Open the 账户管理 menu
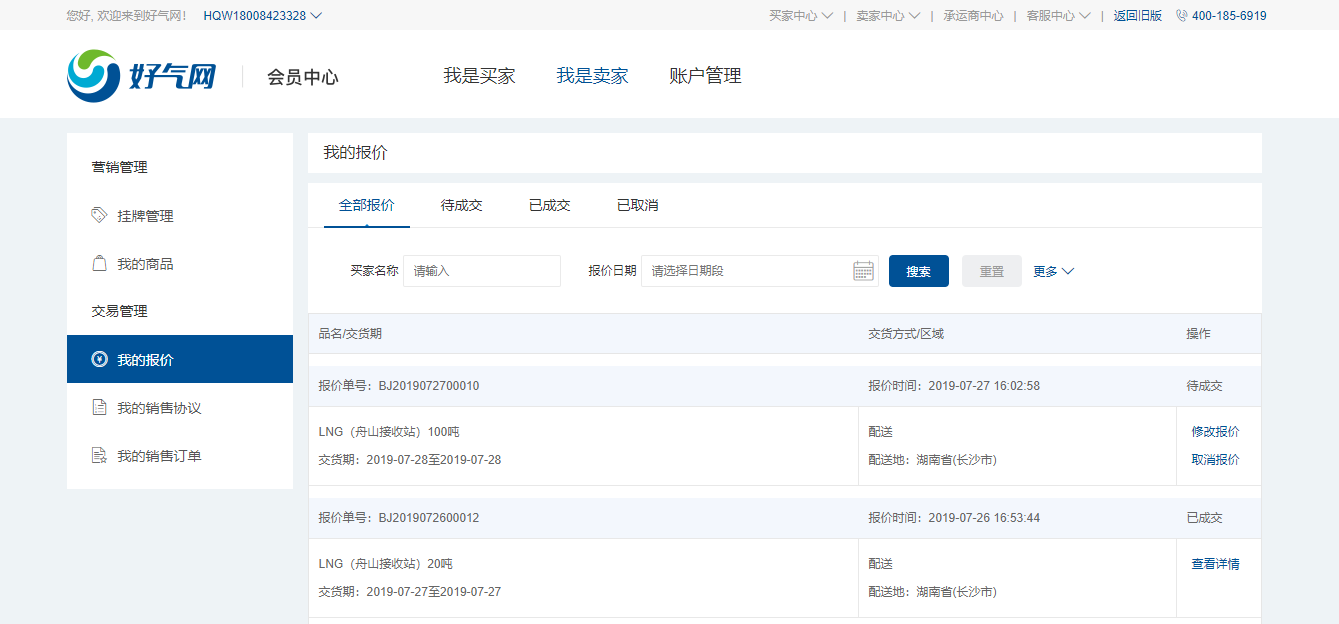Image resolution: width=1339 pixels, height=624 pixels. pos(706,76)
